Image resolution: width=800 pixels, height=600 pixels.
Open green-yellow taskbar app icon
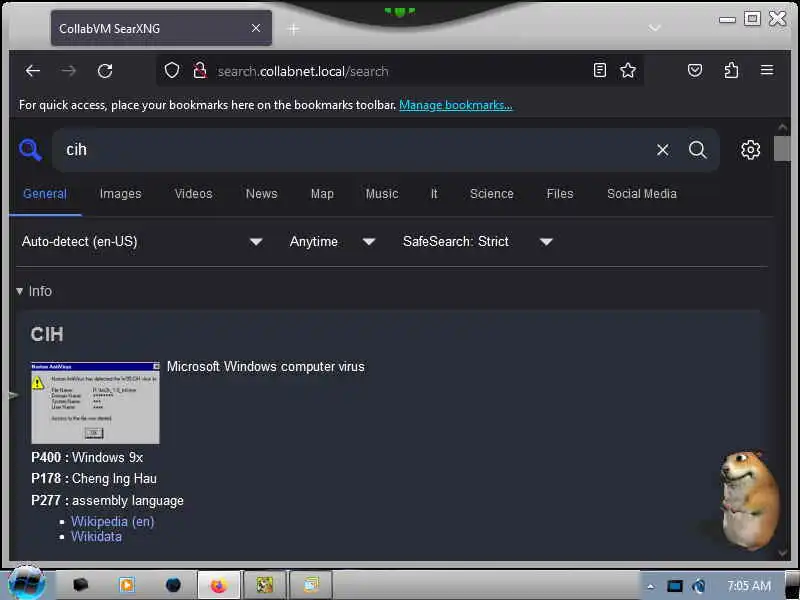coord(265,585)
